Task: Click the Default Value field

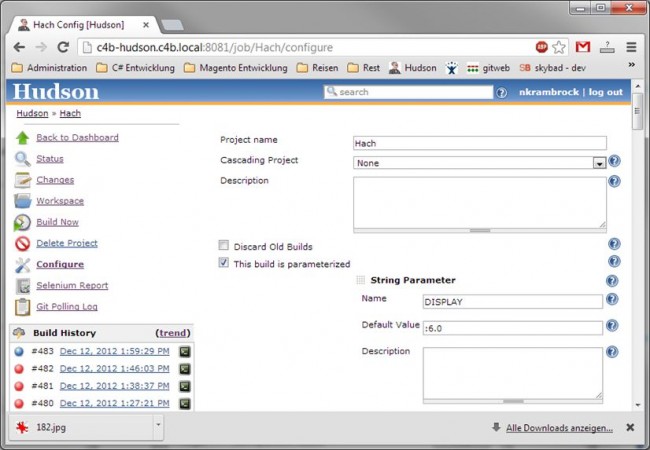Action: [513, 328]
